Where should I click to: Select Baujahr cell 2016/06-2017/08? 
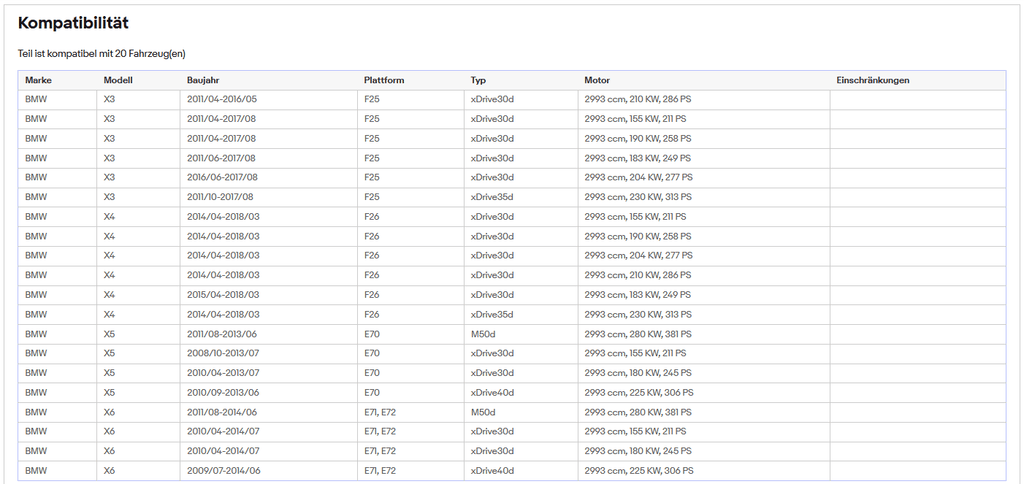pos(222,177)
